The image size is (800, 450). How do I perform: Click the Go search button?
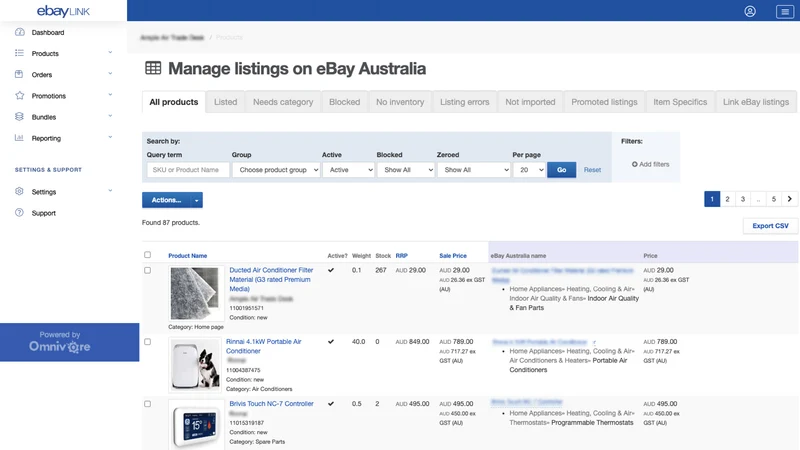pyautogui.click(x=561, y=170)
